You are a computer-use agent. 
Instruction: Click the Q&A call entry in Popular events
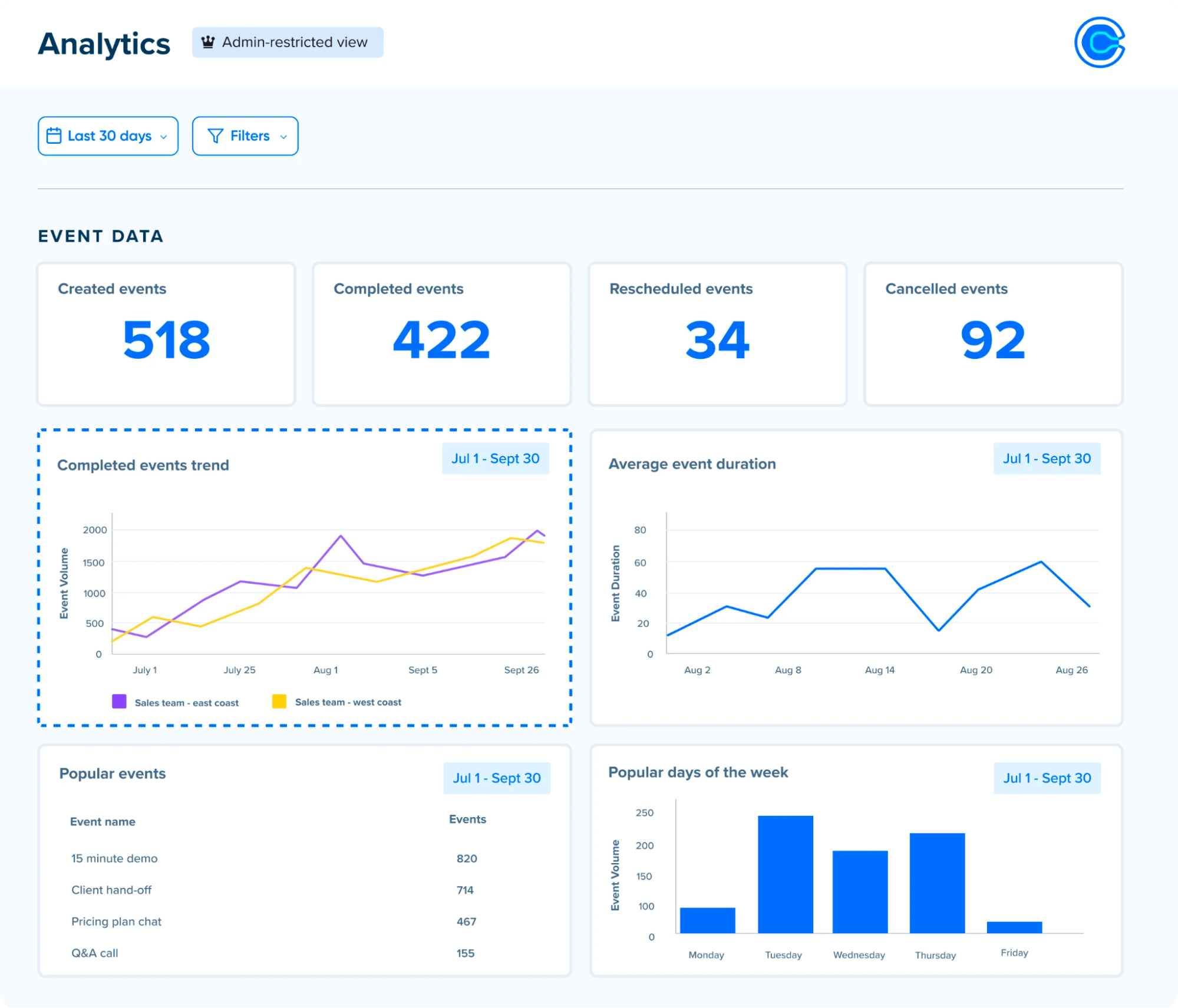point(95,953)
